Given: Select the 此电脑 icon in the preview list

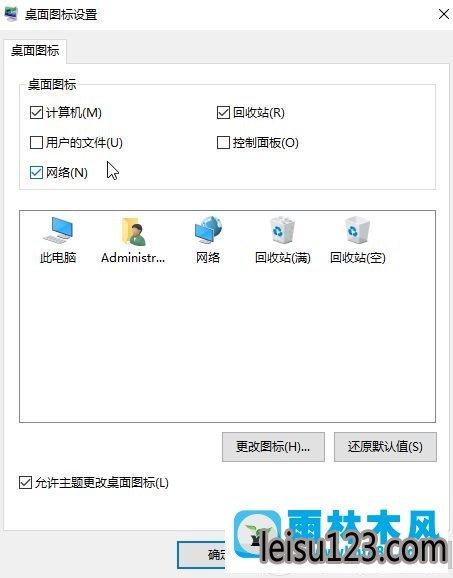Looking at the screenshot, I should 58,240.
